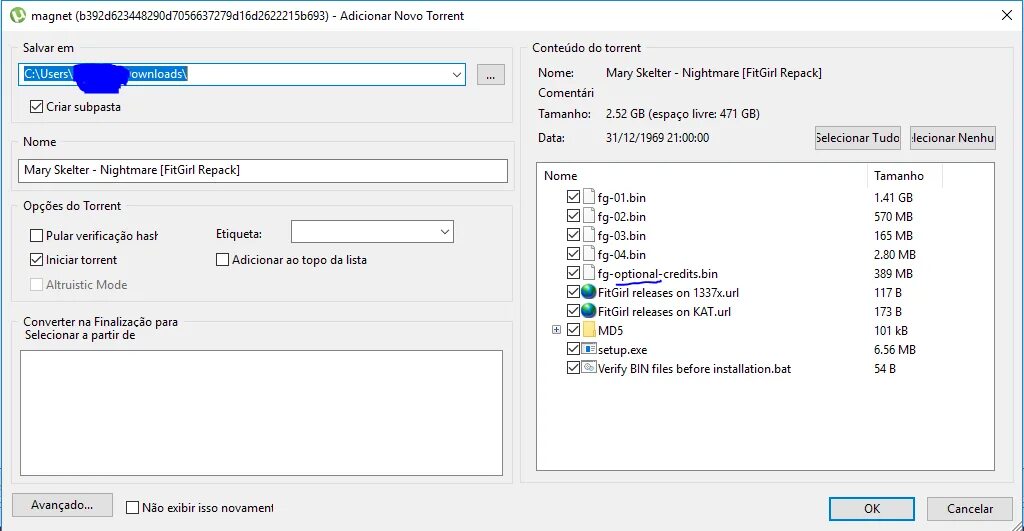1024x531 pixels.
Task: Click the fg-04.bin file icon
Action: (588, 253)
